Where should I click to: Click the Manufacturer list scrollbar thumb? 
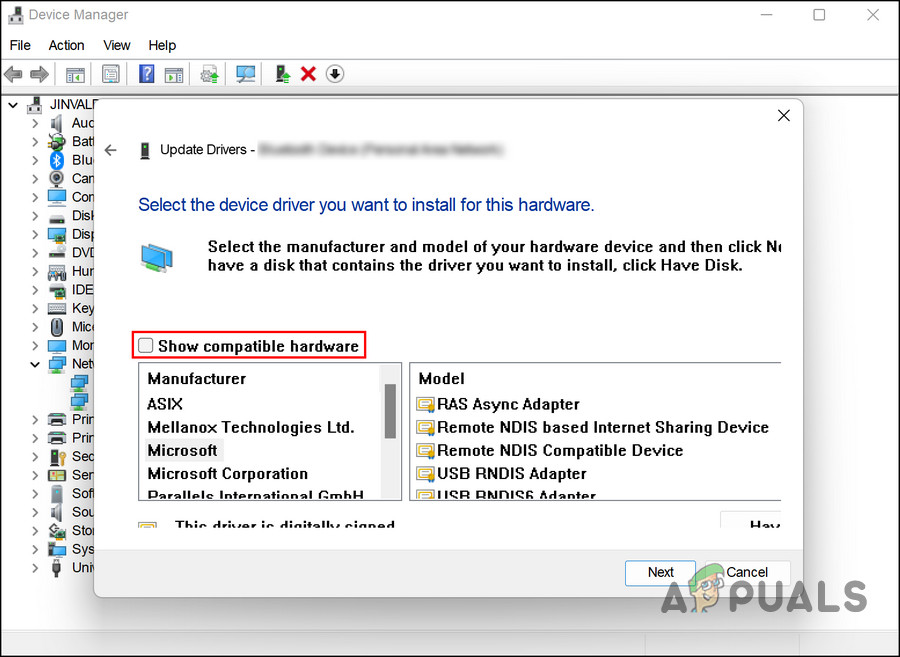[x=390, y=411]
